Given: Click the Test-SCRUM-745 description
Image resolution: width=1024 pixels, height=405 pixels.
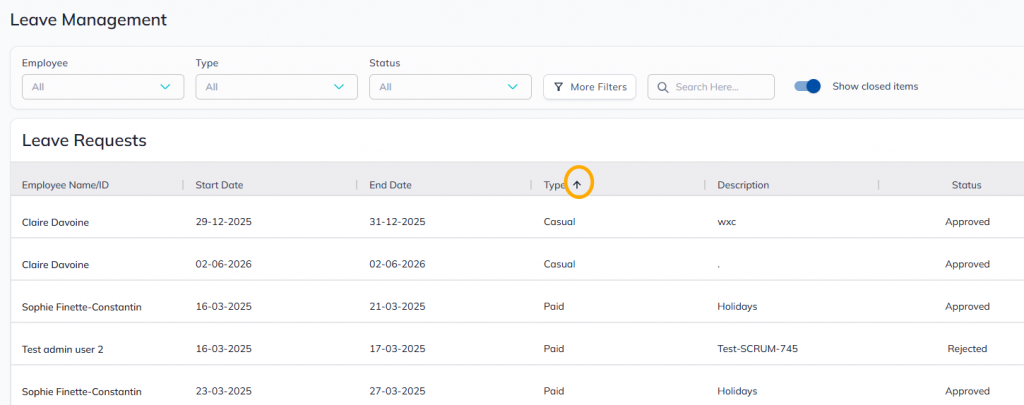Looking at the screenshot, I should click(758, 349).
